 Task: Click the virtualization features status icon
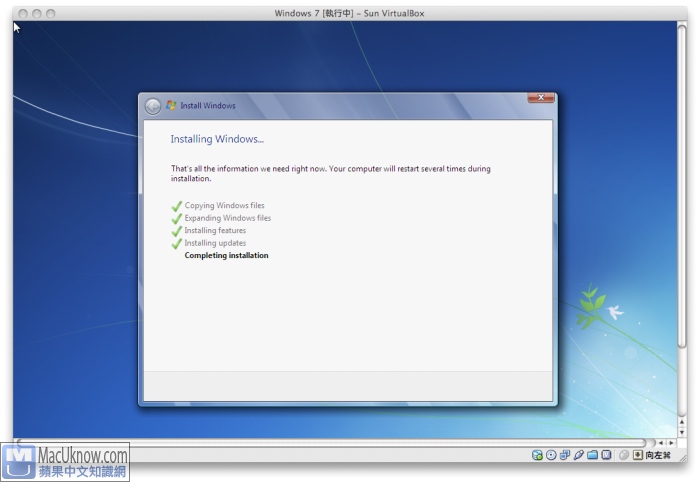pyautogui.click(x=606, y=455)
